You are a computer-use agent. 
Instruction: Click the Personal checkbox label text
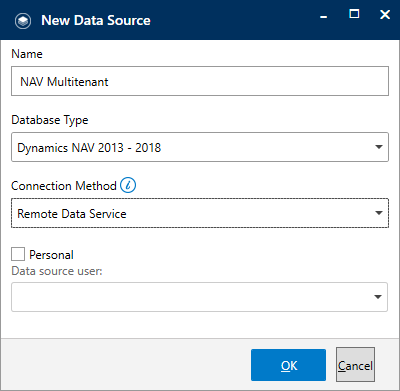pos(51,255)
